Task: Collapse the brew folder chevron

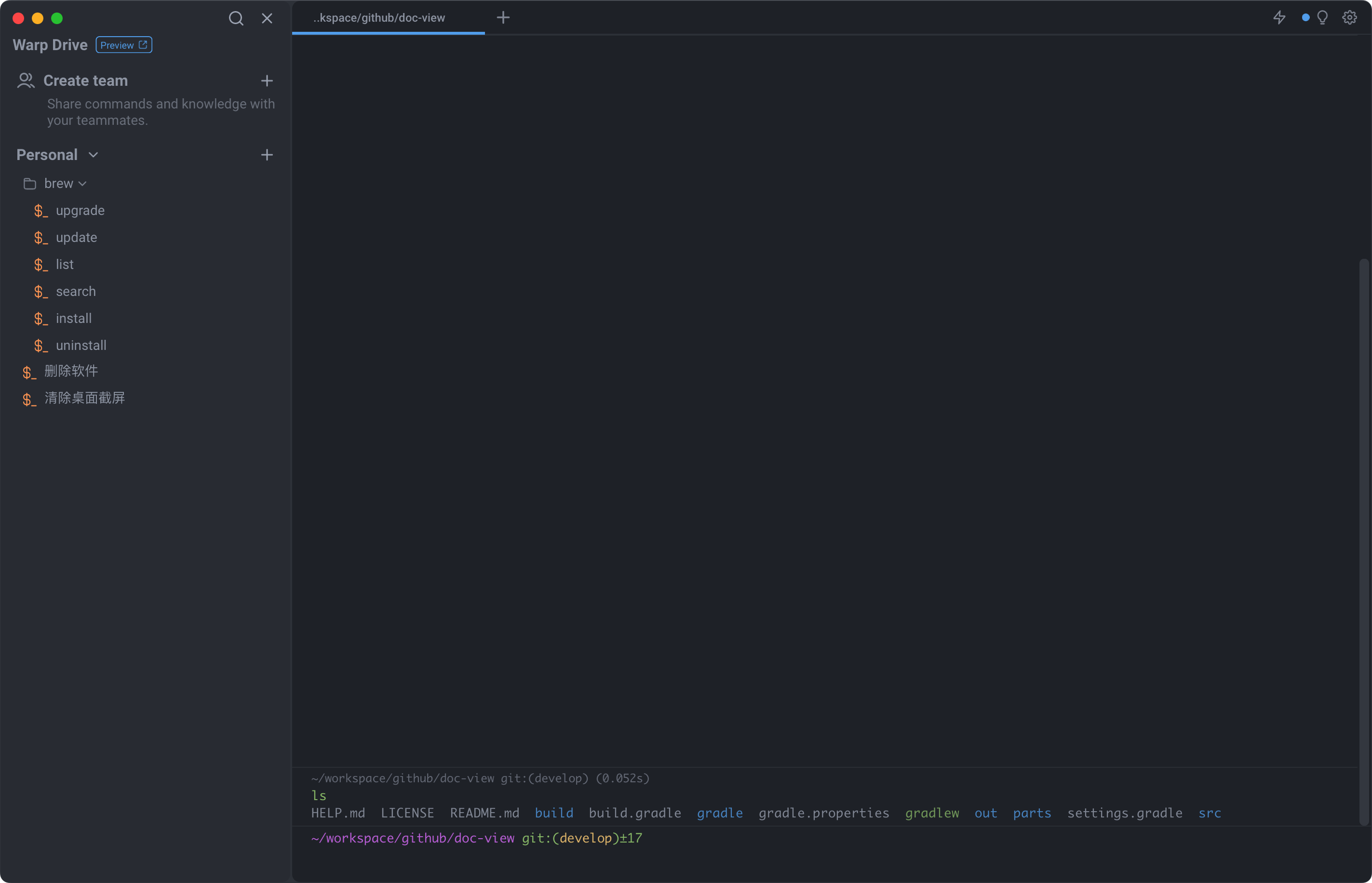Action: click(x=82, y=184)
